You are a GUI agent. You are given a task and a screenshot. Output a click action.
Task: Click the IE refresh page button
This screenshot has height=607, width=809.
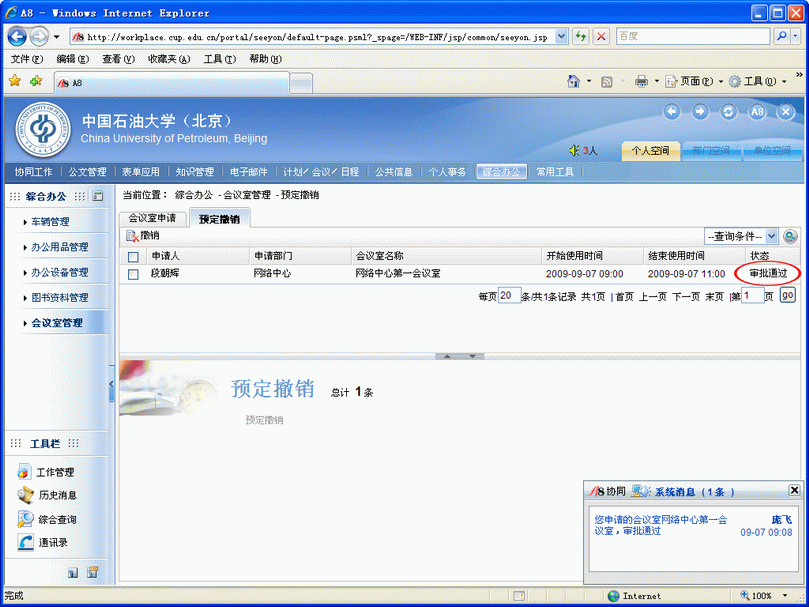coord(580,36)
